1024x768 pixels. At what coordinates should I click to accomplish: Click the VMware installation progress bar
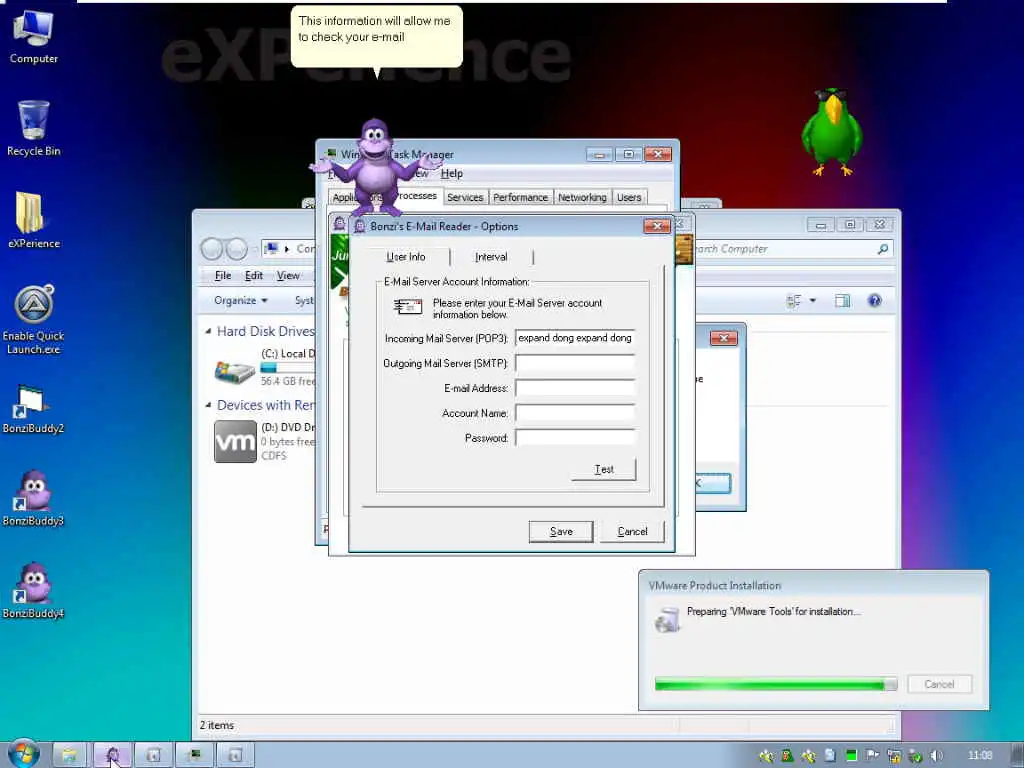(x=776, y=684)
